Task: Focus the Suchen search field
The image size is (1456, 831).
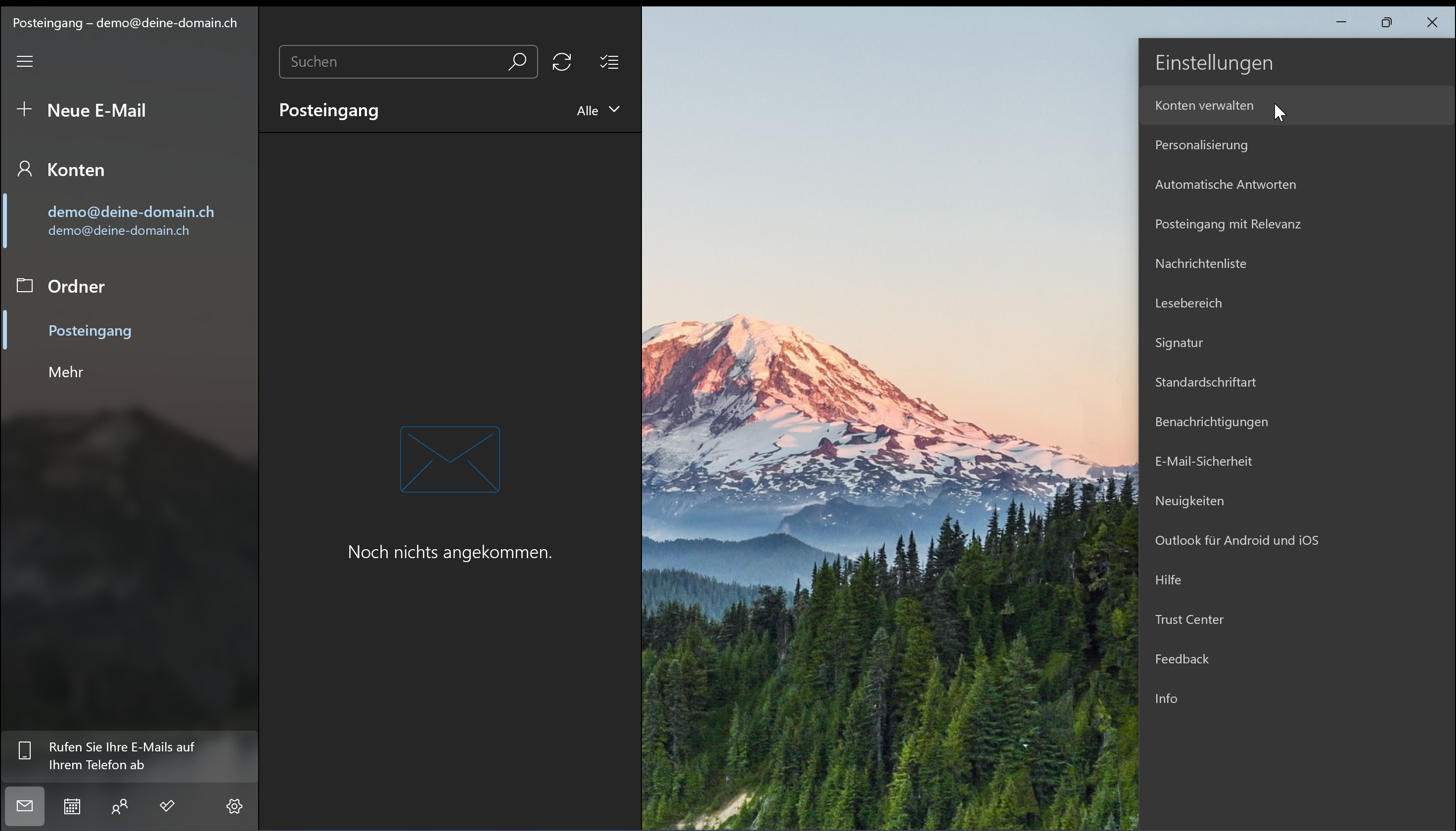Action: 408,62
